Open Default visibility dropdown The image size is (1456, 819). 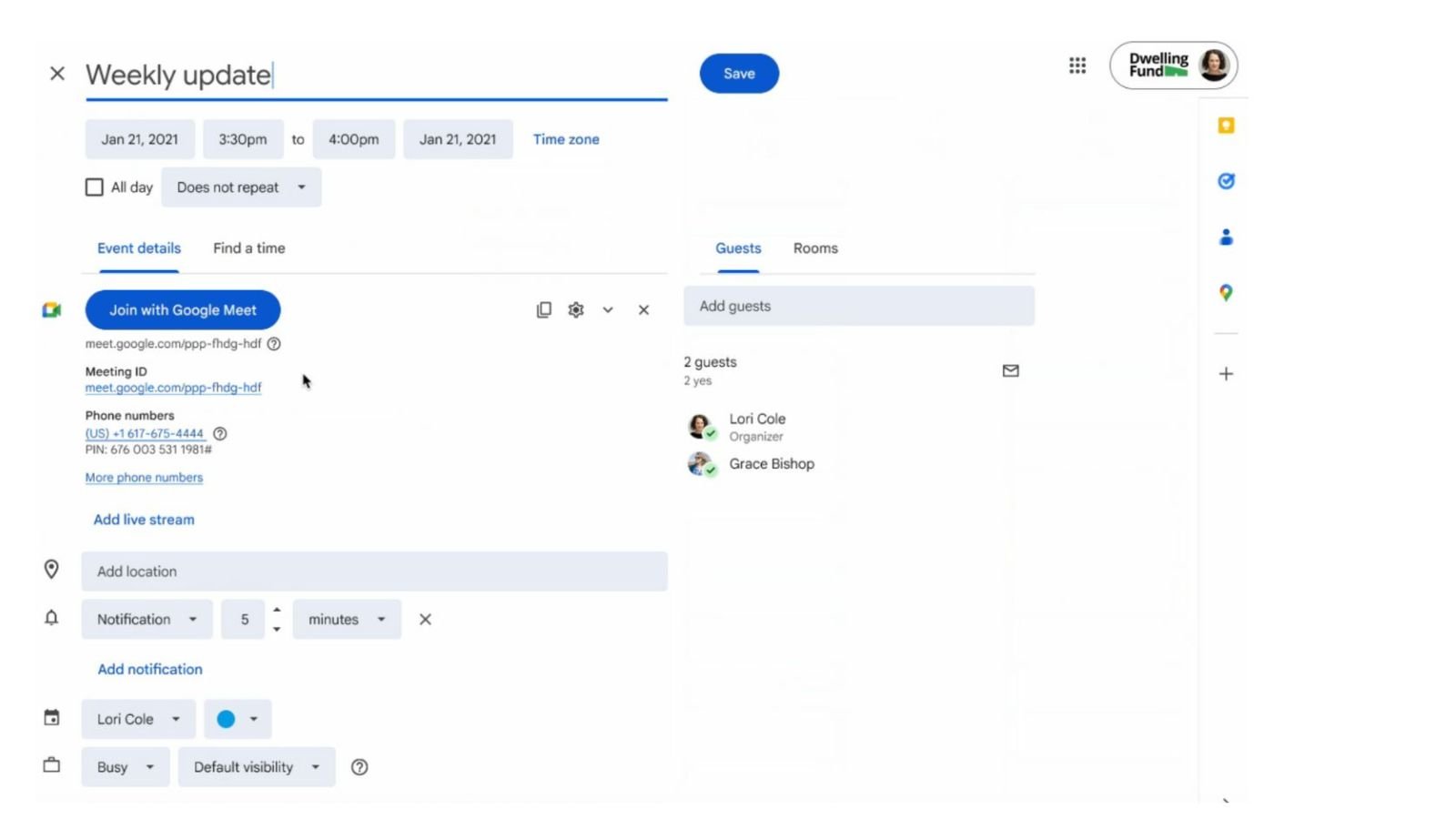tap(257, 767)
